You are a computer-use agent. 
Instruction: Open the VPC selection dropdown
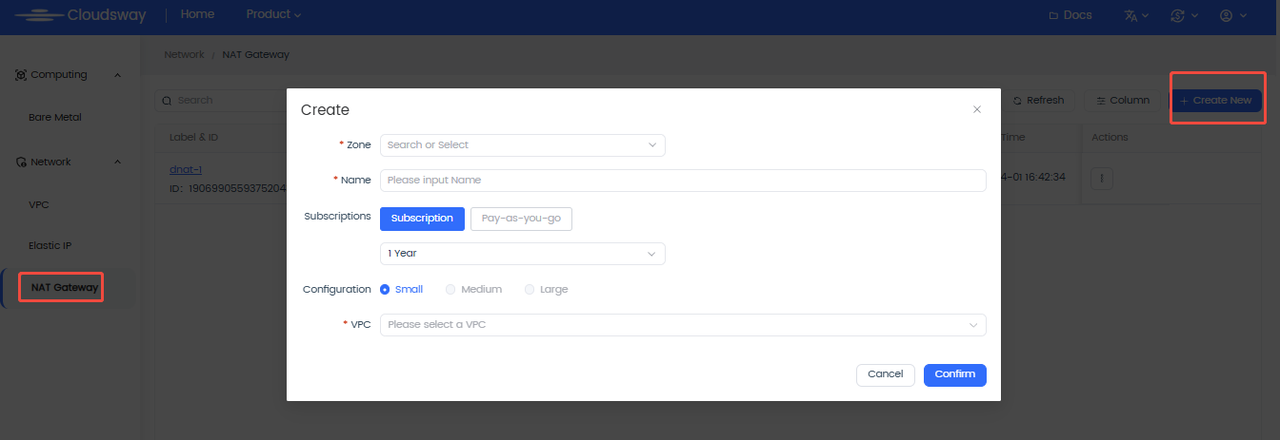[683, 325]
